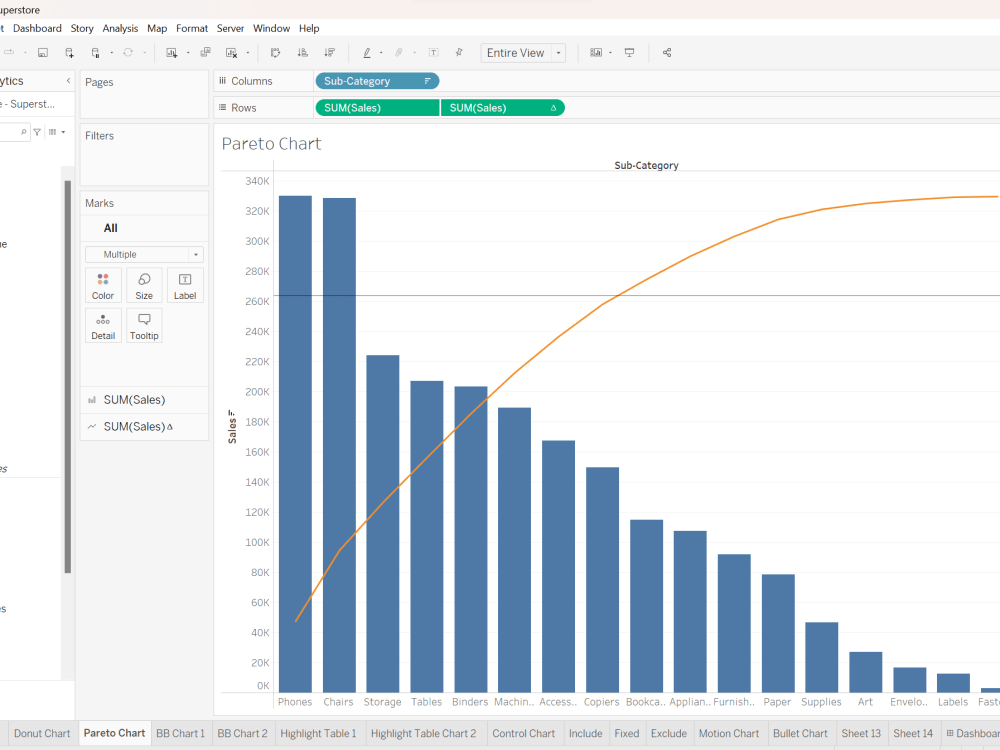1000x750 pixels.
Task: Toggle Fix Axes with the pin icon
Action: pos(458,52)
